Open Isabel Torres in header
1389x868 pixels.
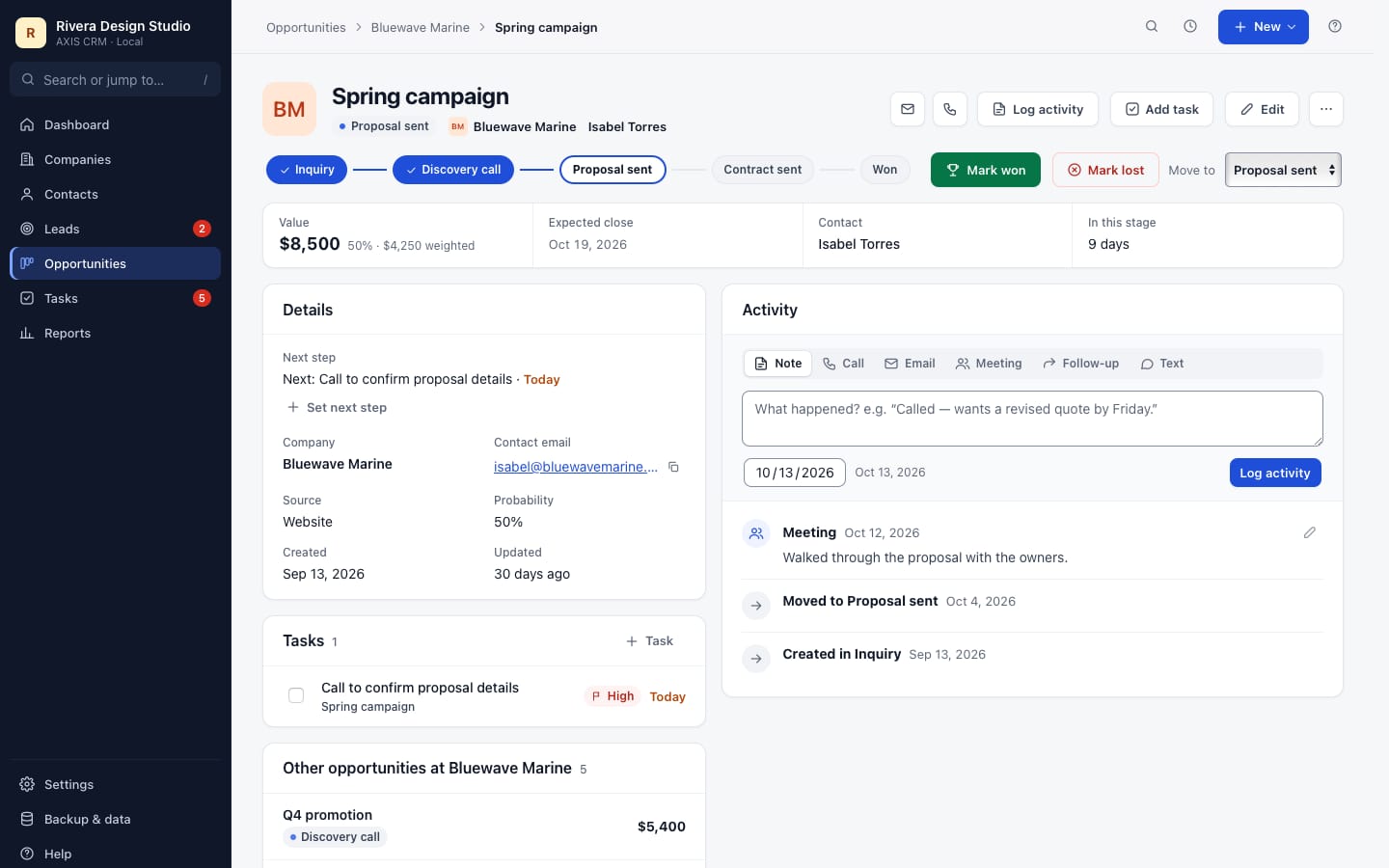point(627,126)
